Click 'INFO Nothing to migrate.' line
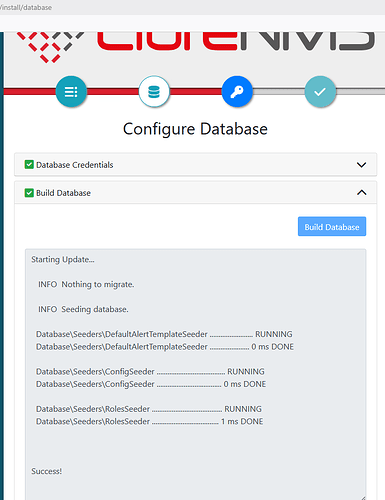The width and height of the screenshot is (385, 500). click(x=86, y=285)
